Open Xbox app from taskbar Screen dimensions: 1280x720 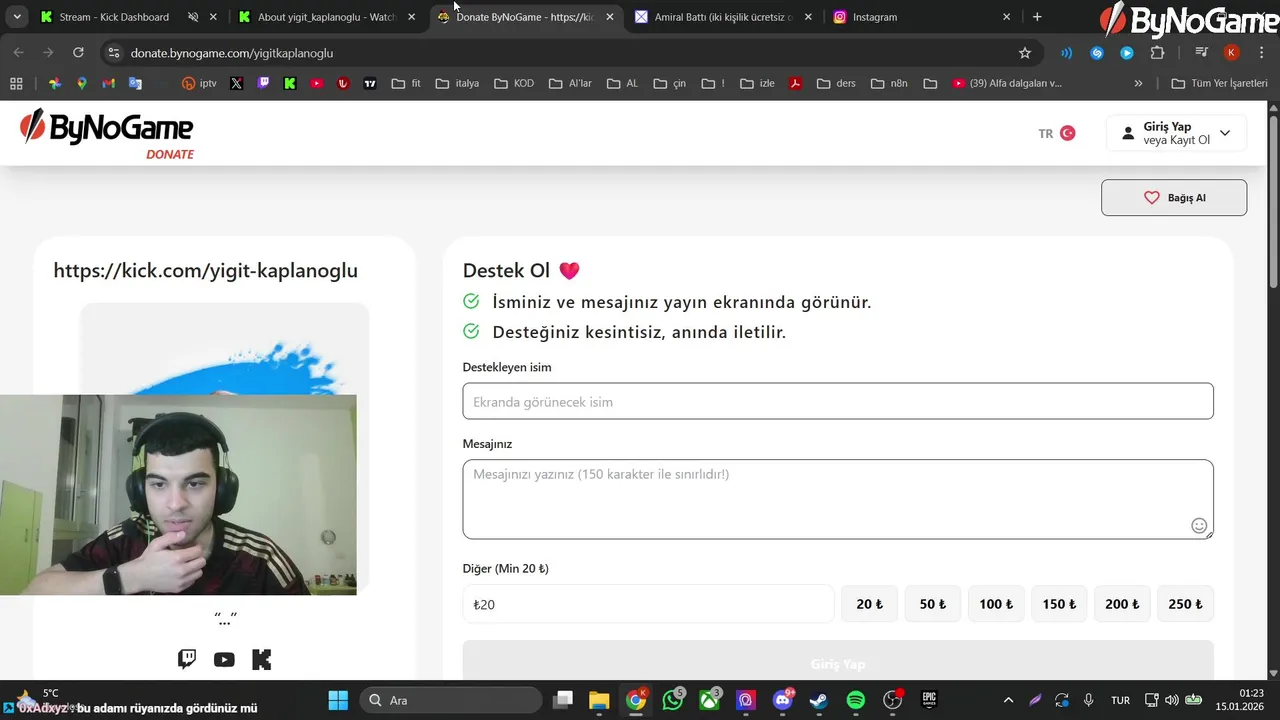[x=710, y=700]
